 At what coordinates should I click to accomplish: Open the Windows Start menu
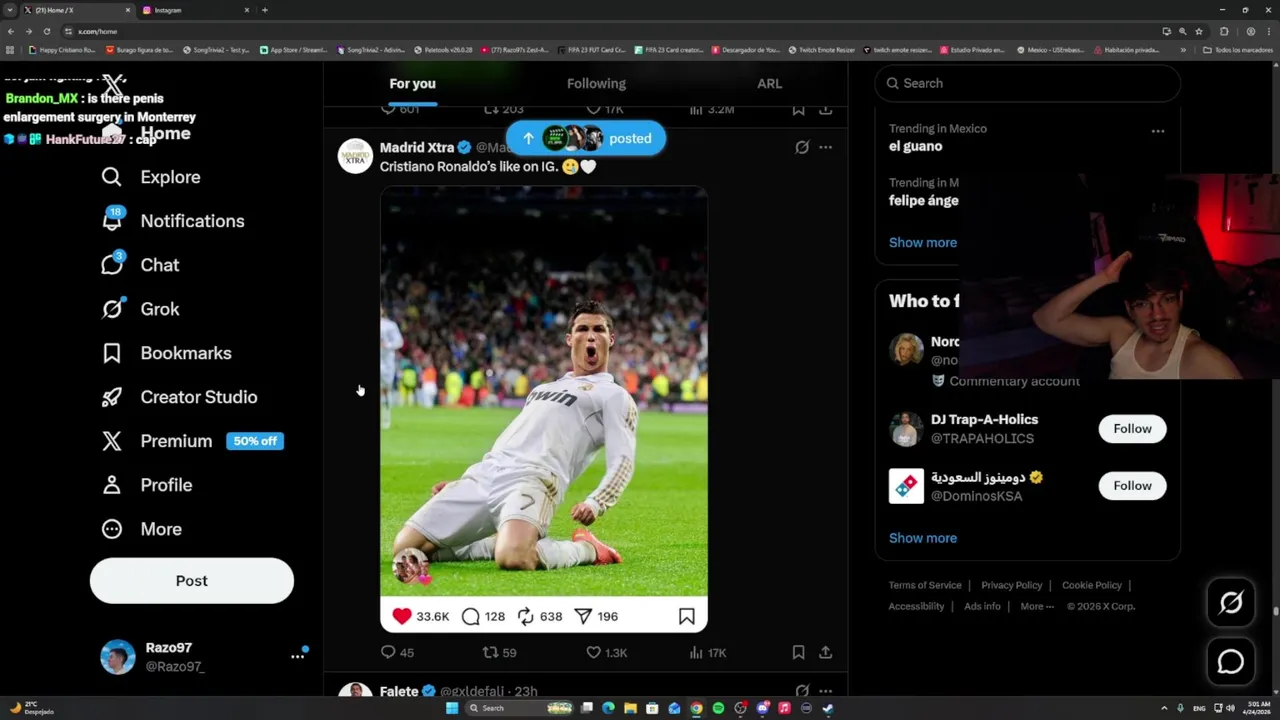click(x=451, y=708)
